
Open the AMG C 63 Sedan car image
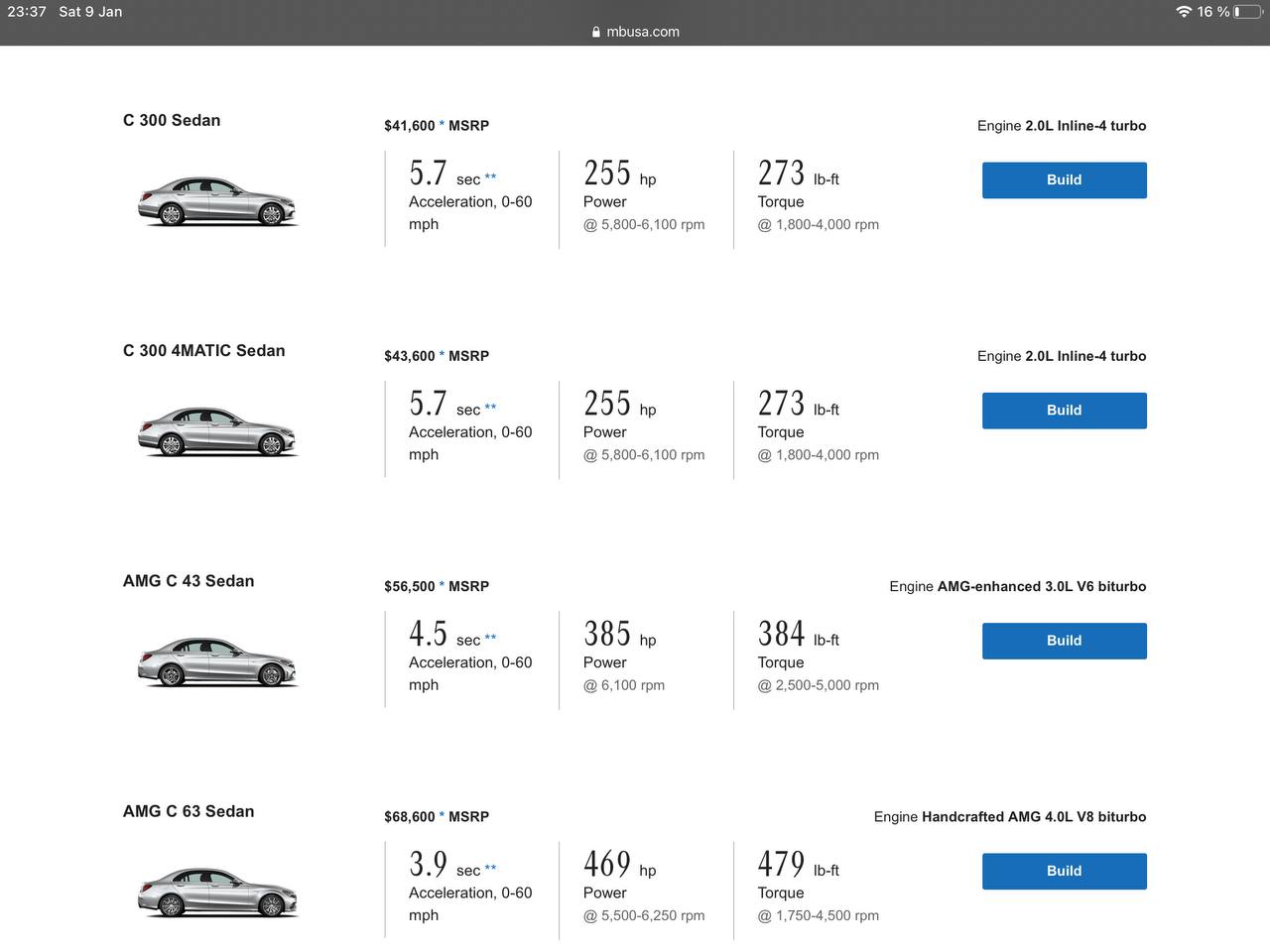click(x=217, y=892)
